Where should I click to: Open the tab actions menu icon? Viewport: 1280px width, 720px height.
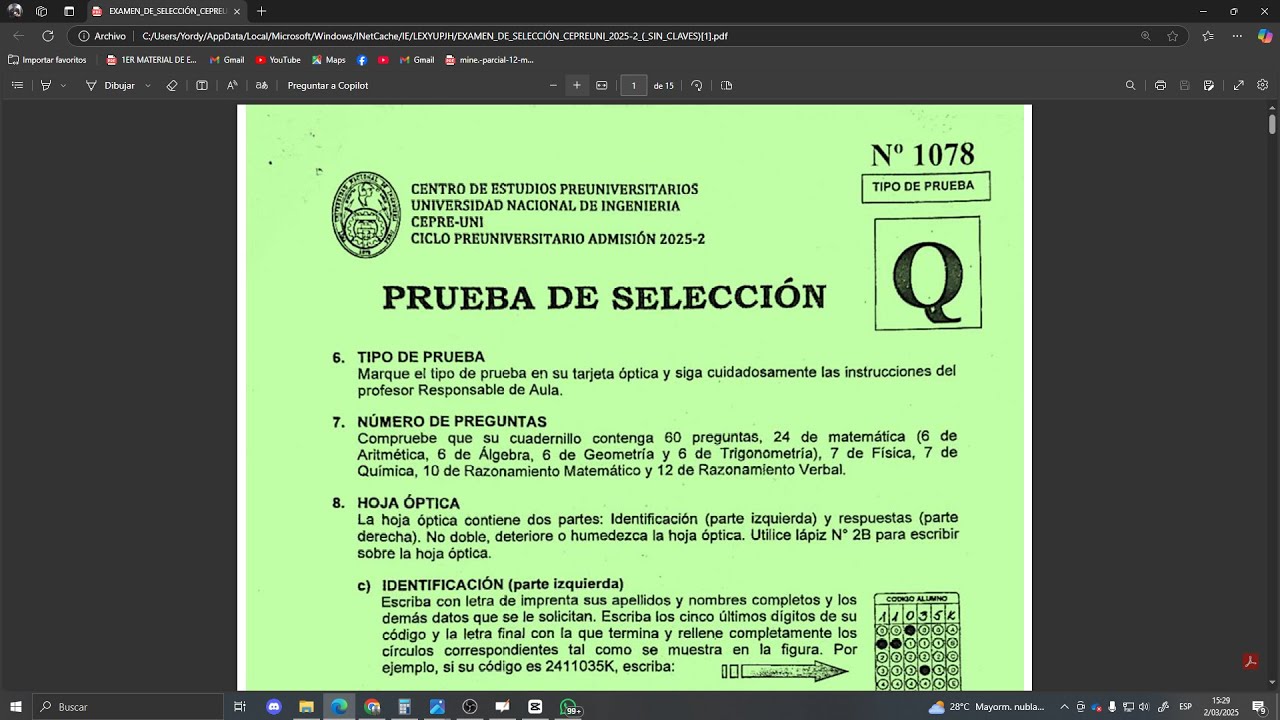click(x=69, y=11)
